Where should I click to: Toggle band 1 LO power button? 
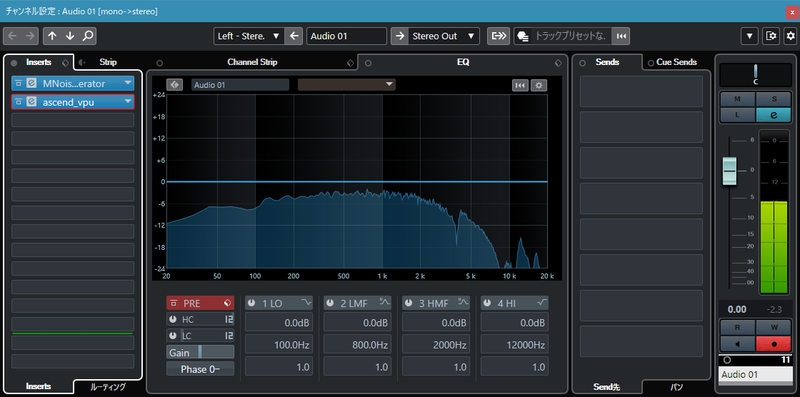click(252, 303)
